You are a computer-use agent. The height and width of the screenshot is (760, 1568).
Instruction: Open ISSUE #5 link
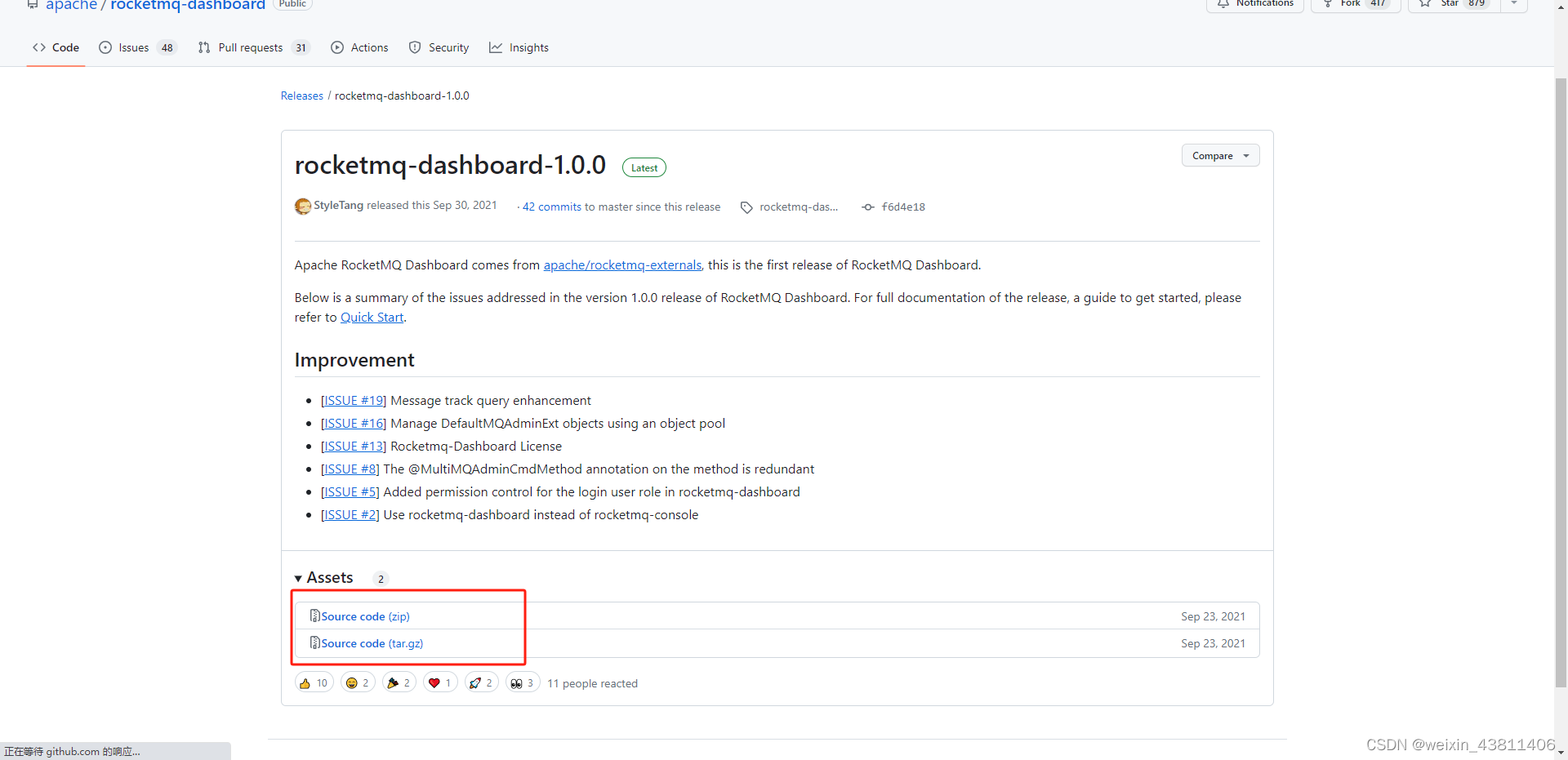[350, 491]
